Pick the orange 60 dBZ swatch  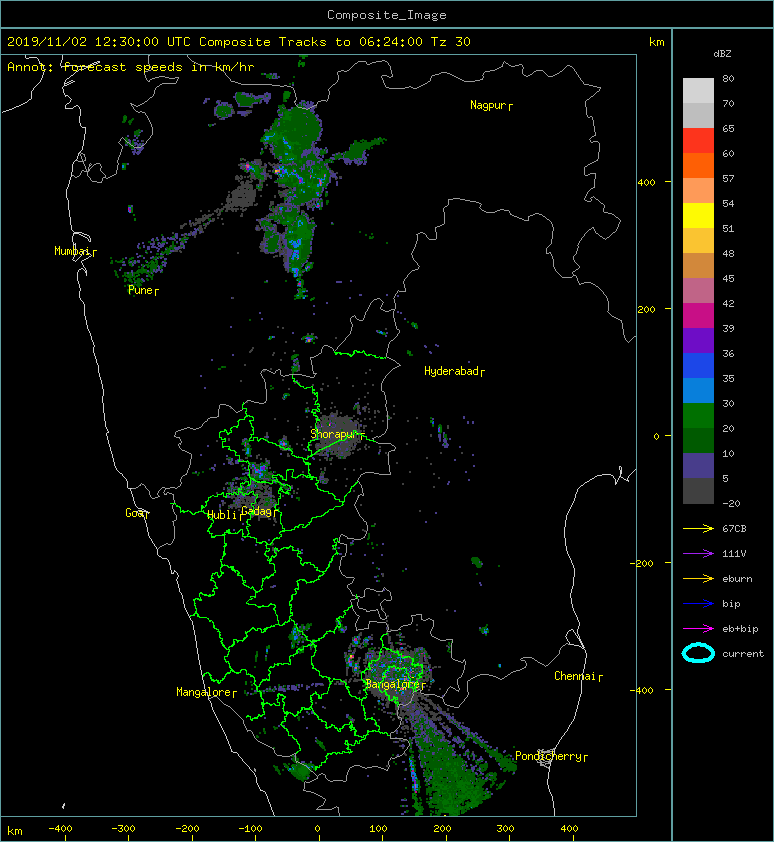(698, 165)
